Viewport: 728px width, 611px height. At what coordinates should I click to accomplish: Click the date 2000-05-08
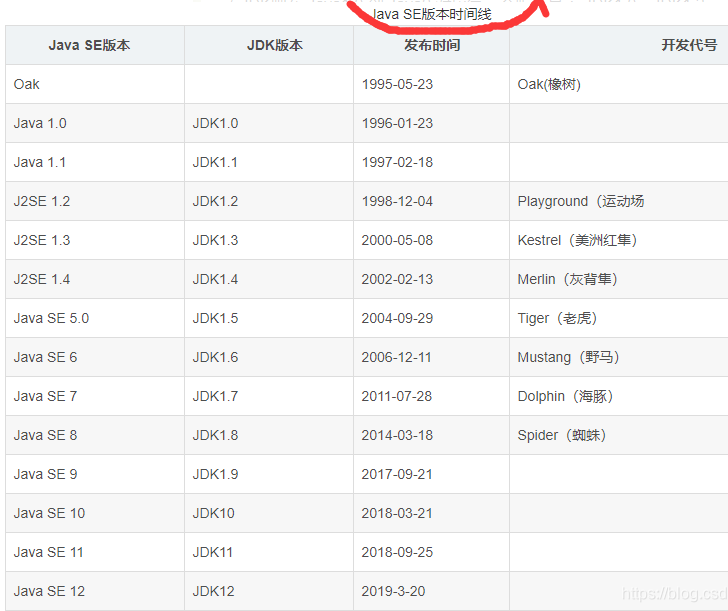[397, 240]
